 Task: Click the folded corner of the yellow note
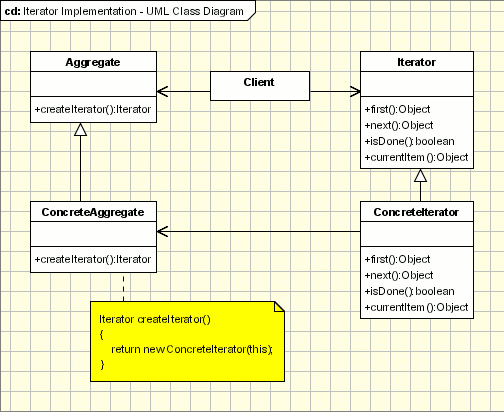pos(279,307)
